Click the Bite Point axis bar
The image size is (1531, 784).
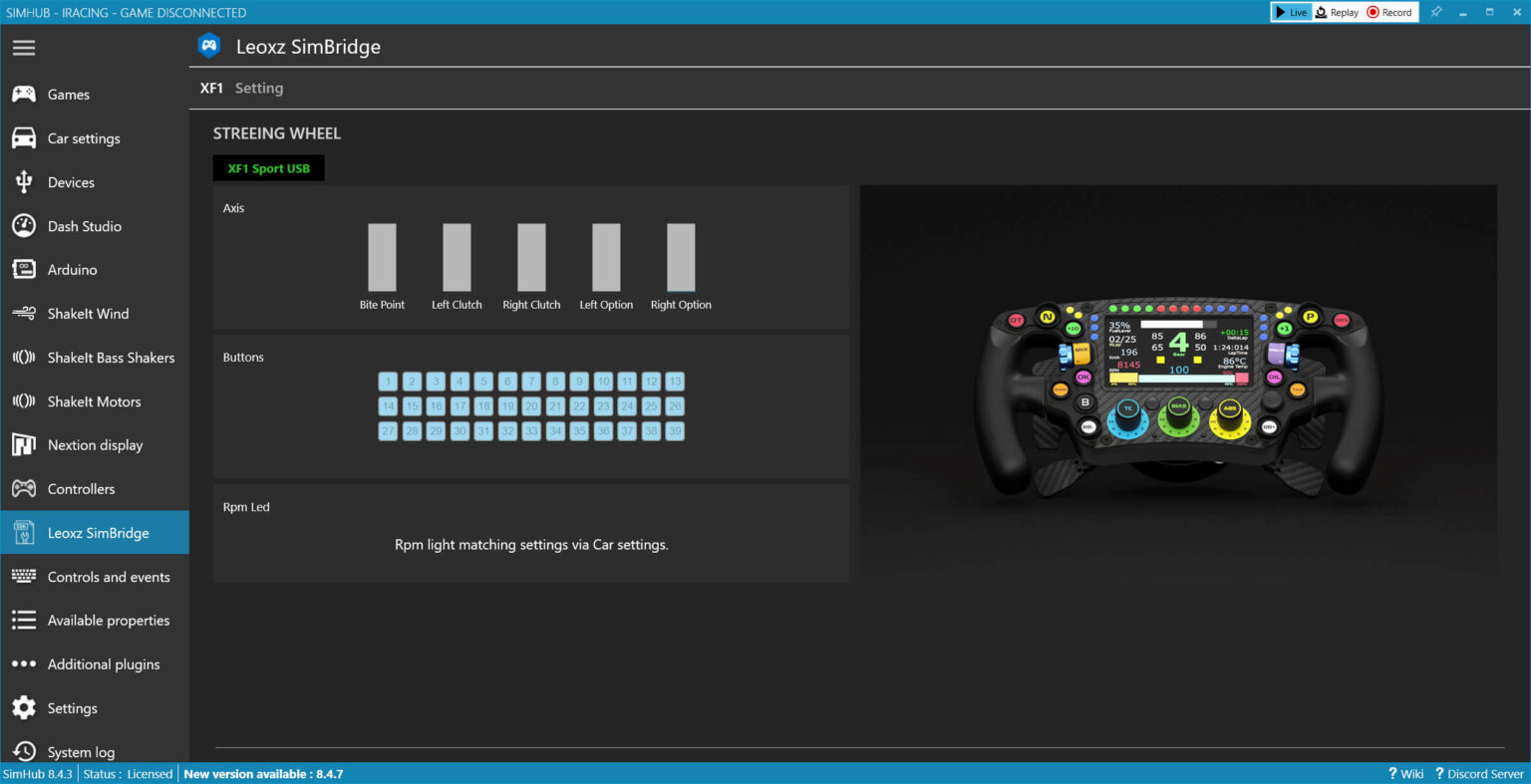pos(382,257)
